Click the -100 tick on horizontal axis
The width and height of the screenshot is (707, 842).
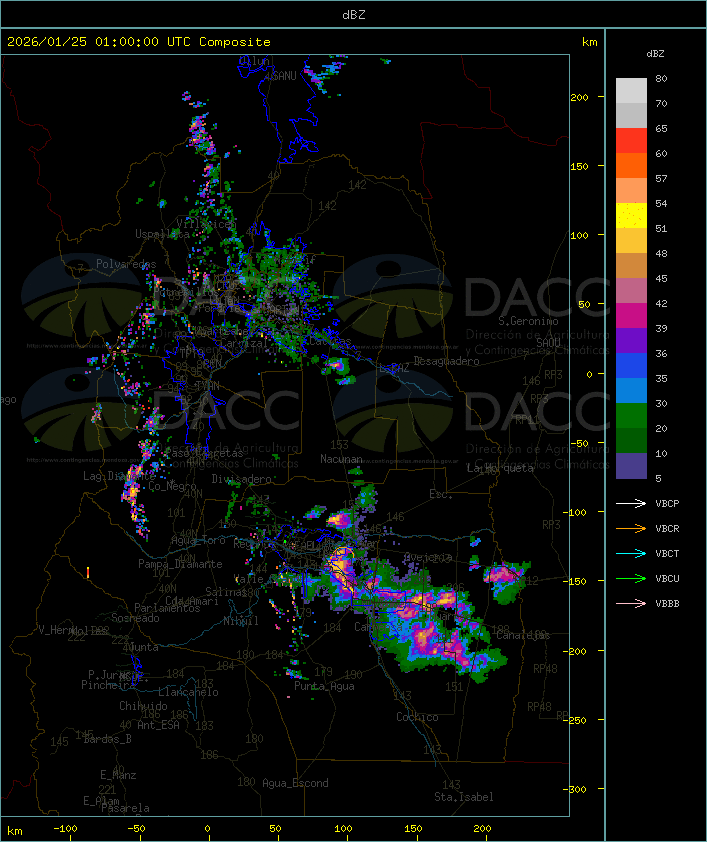[x=66, y=829]
